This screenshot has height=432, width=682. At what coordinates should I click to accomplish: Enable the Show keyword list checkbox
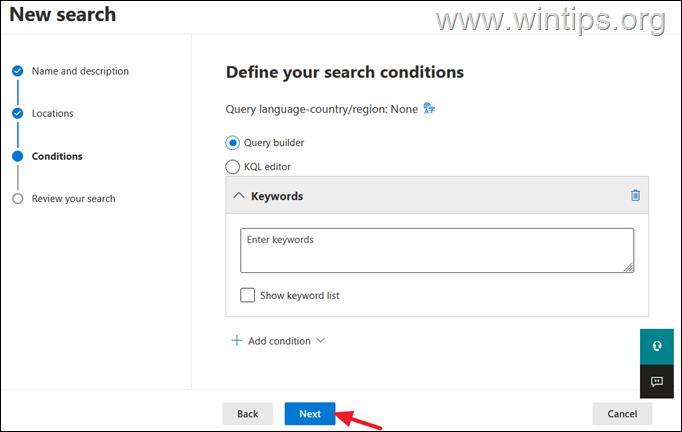tap(247, 295)
